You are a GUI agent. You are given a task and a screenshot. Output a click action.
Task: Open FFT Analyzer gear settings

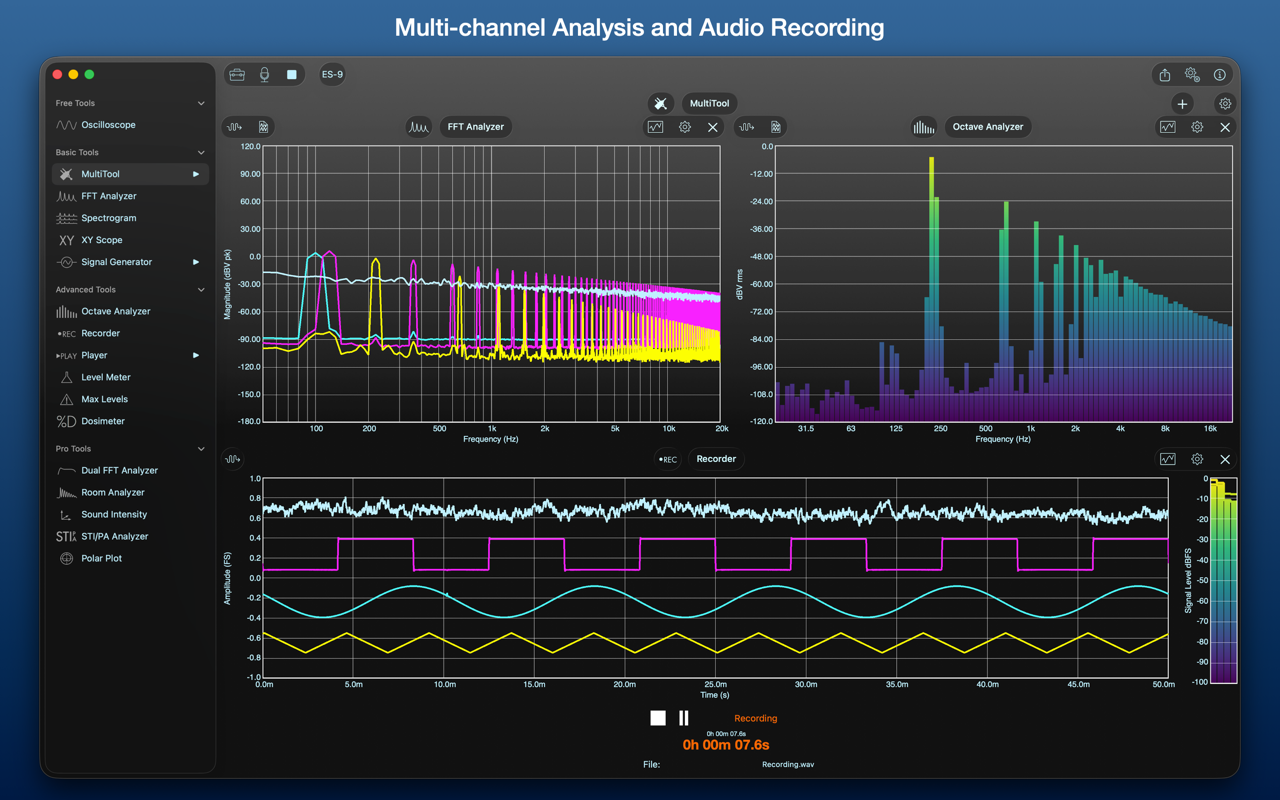pos(685,127)
